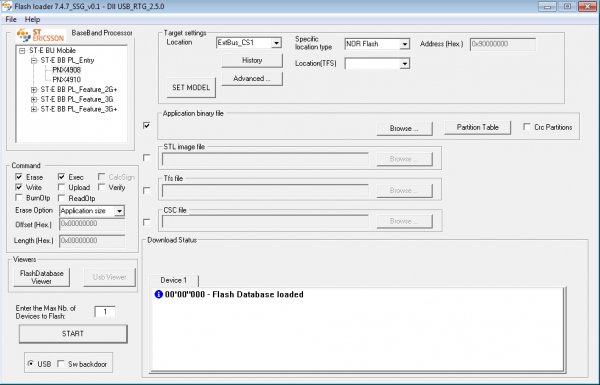Viewport: 600px width, 385px height.
Task: Select the ST-E BB PL_Feature_3G tree item
Action: (77, 100)
